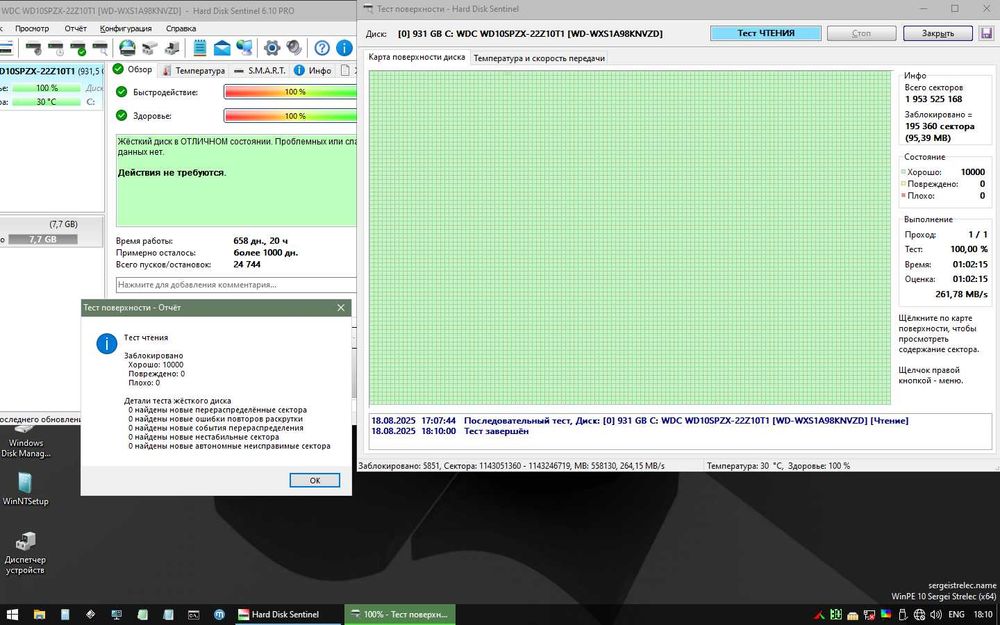Click OK in the surface test report
This screenshot has height=625, width=1000.
[314, 480]
